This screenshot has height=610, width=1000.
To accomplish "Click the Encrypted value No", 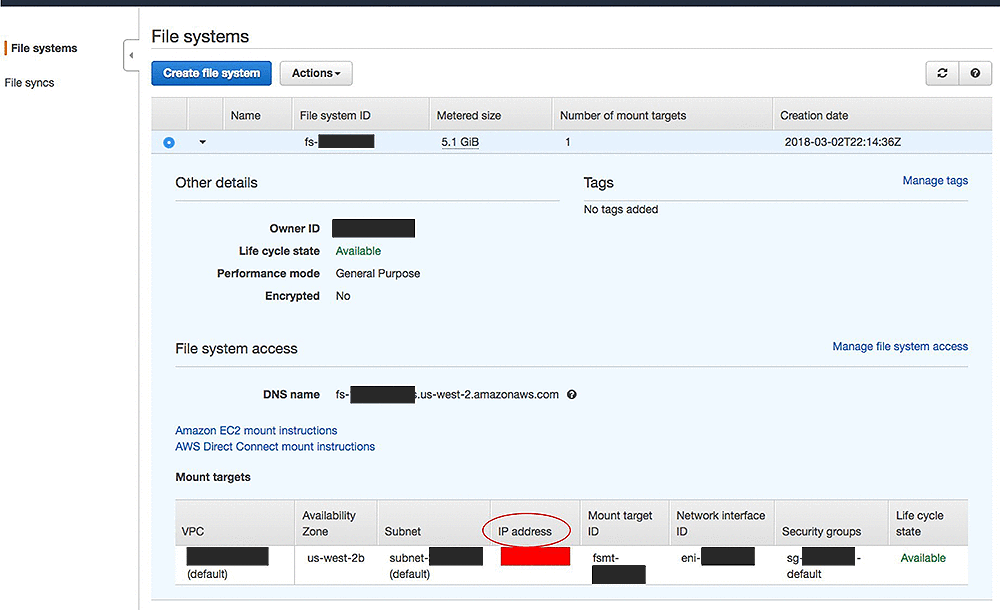I will [343, 296].
